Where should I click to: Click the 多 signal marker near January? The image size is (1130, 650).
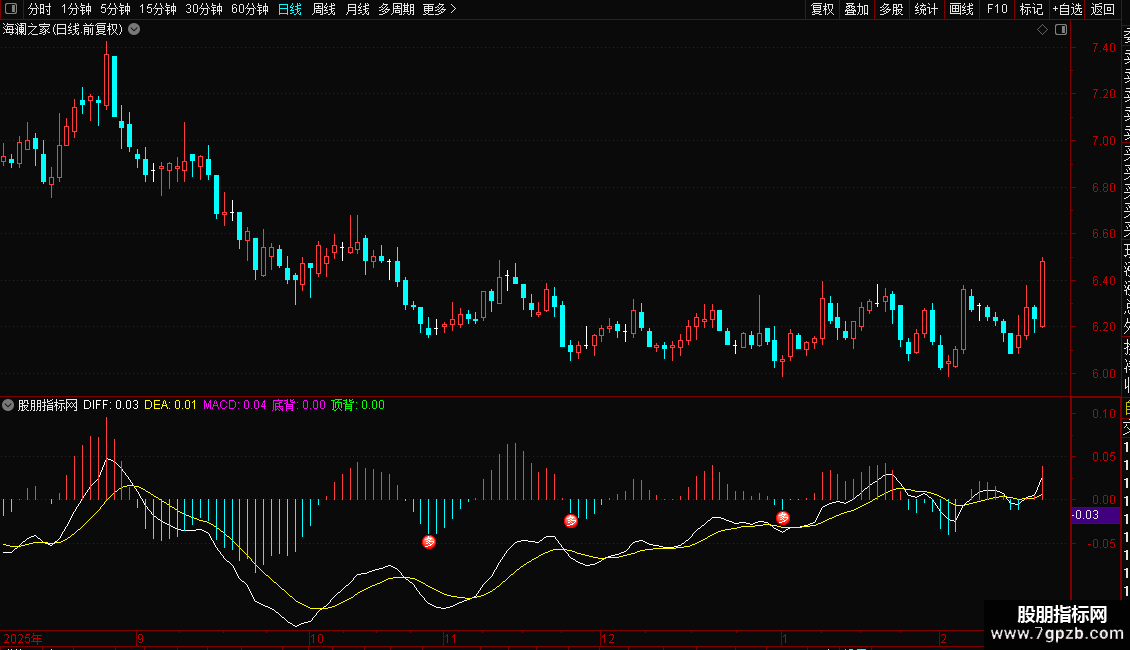click(783, 517)
